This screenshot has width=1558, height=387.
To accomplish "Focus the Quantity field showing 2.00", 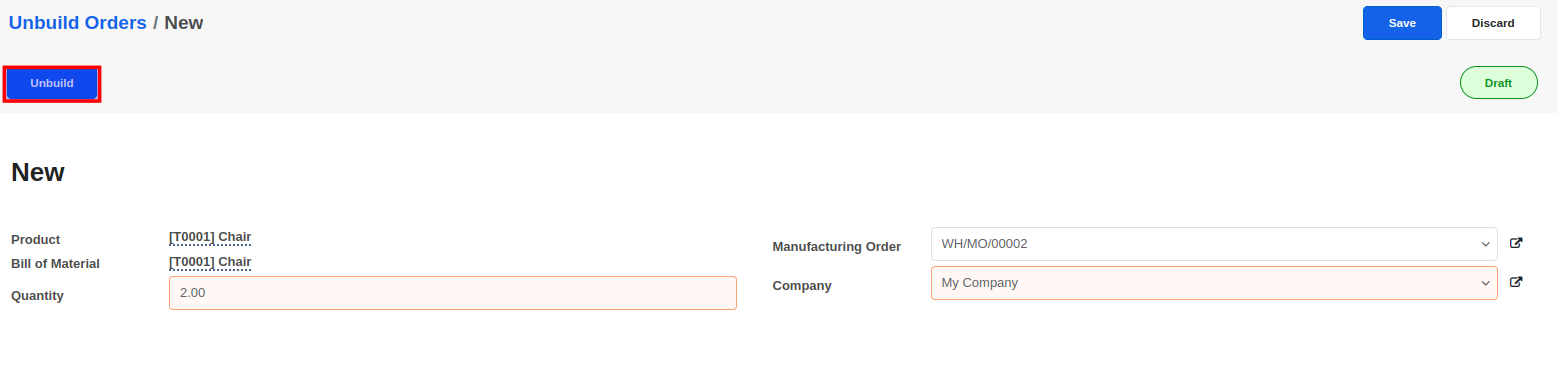I will click(x=453, y=293).
